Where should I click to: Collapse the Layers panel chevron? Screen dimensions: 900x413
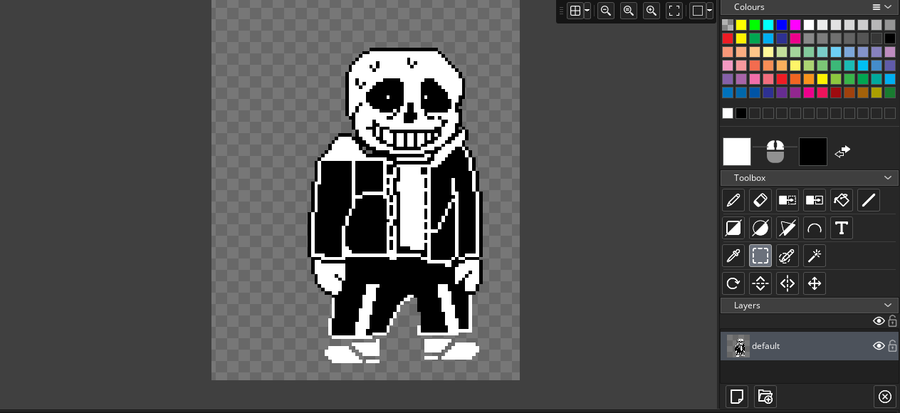point(889,305)
